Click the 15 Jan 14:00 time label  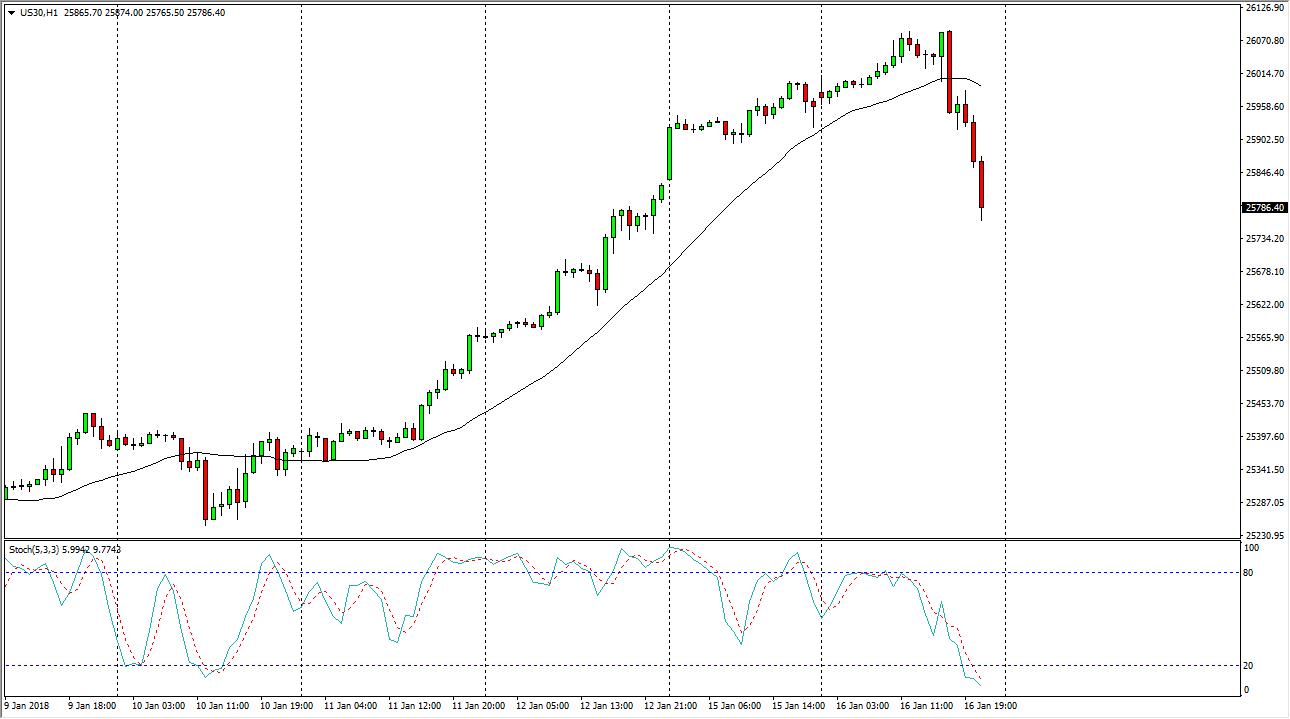click(797, 706)
